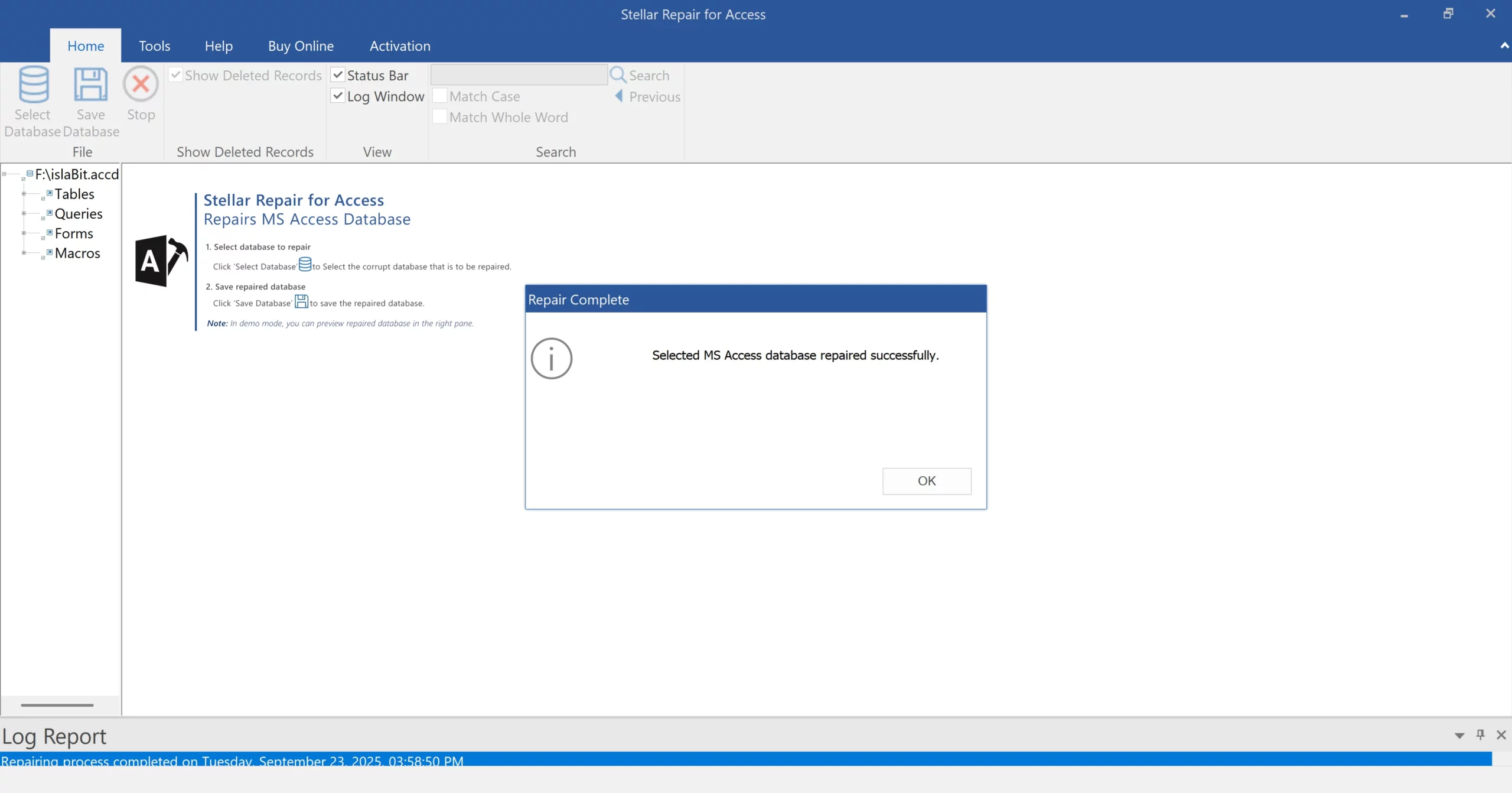The image size is (1512, 793).
Task: Collapse the ribbon with the chevron icon
Action: pos(1504,45)
